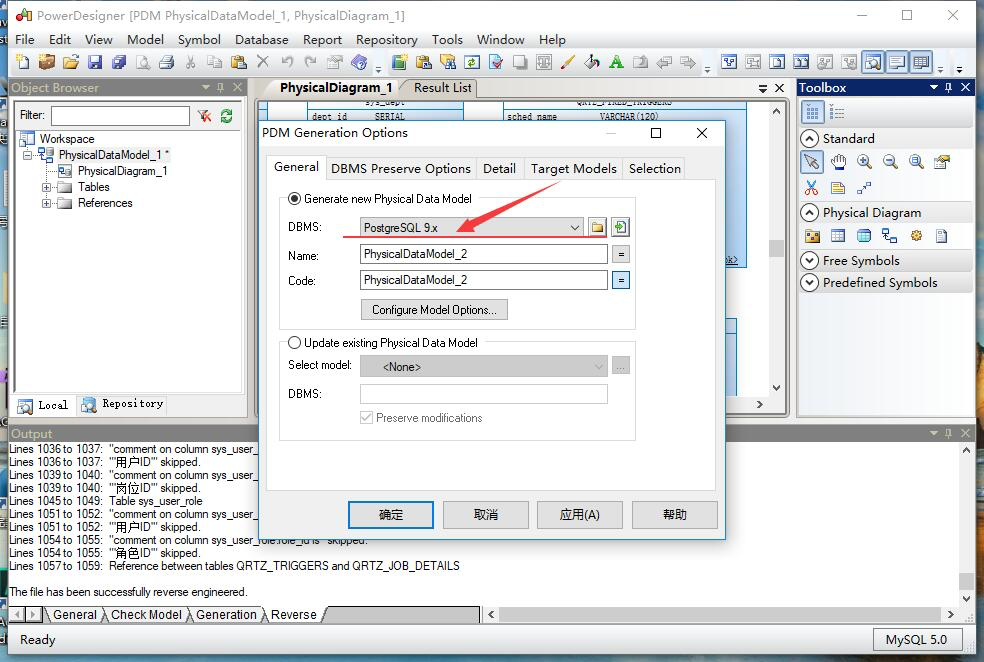Click the 应用(A) Apply button

pos(580,515)
